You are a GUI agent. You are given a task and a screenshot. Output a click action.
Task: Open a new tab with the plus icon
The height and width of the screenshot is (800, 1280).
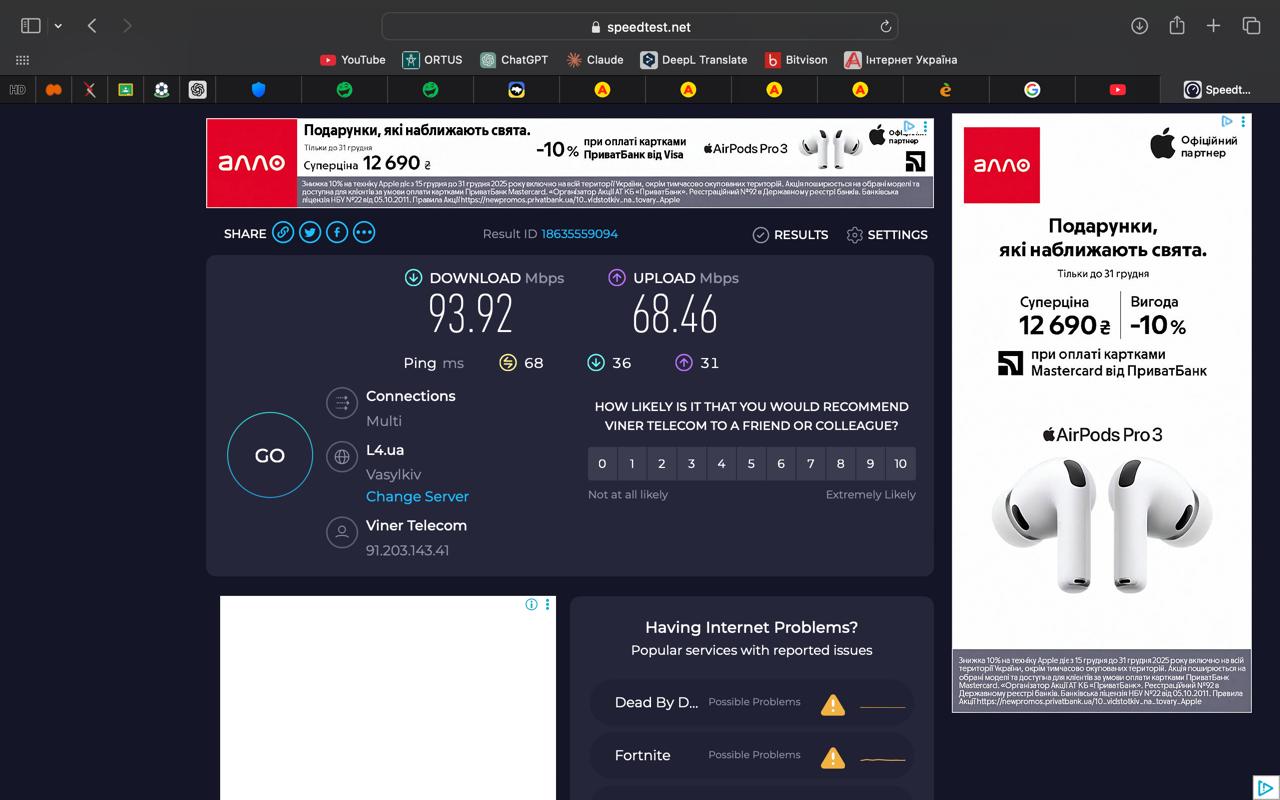[x=1213, y=26]
